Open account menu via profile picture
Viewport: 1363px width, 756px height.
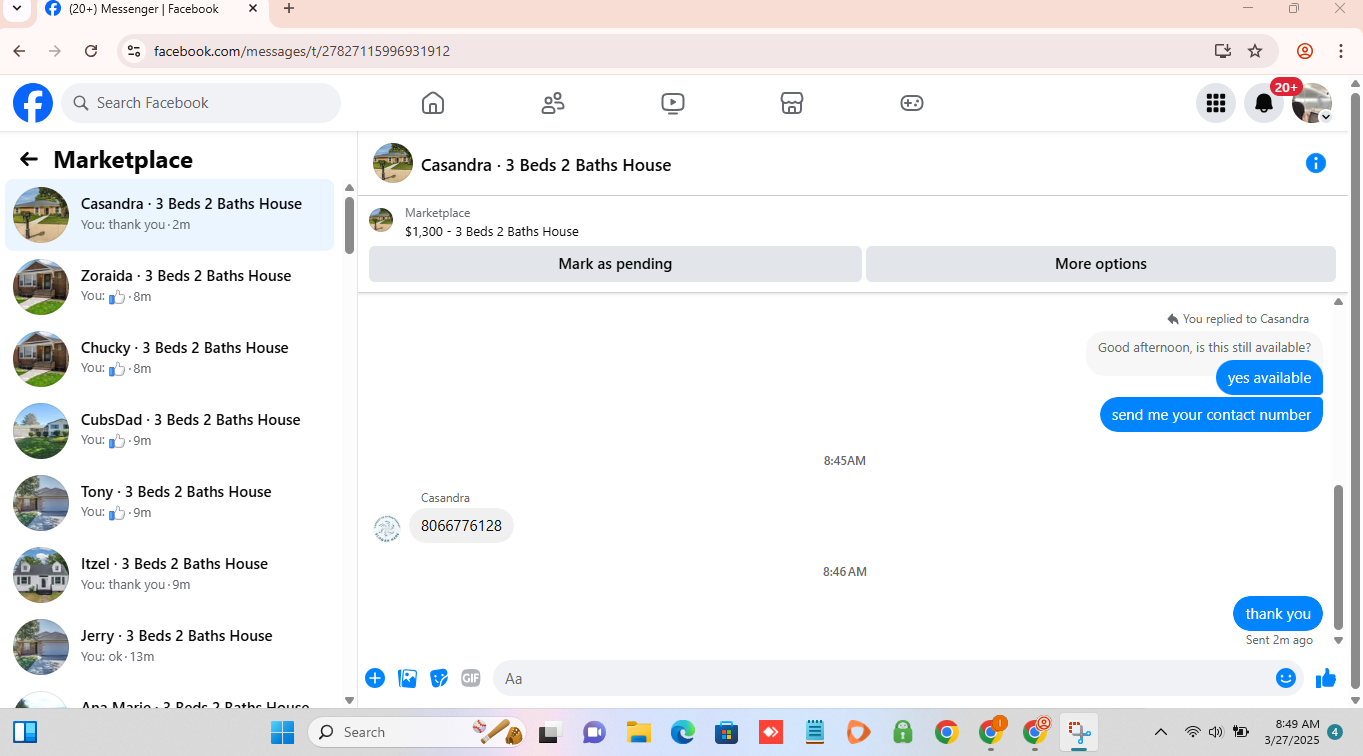[x=1312, y=103]
